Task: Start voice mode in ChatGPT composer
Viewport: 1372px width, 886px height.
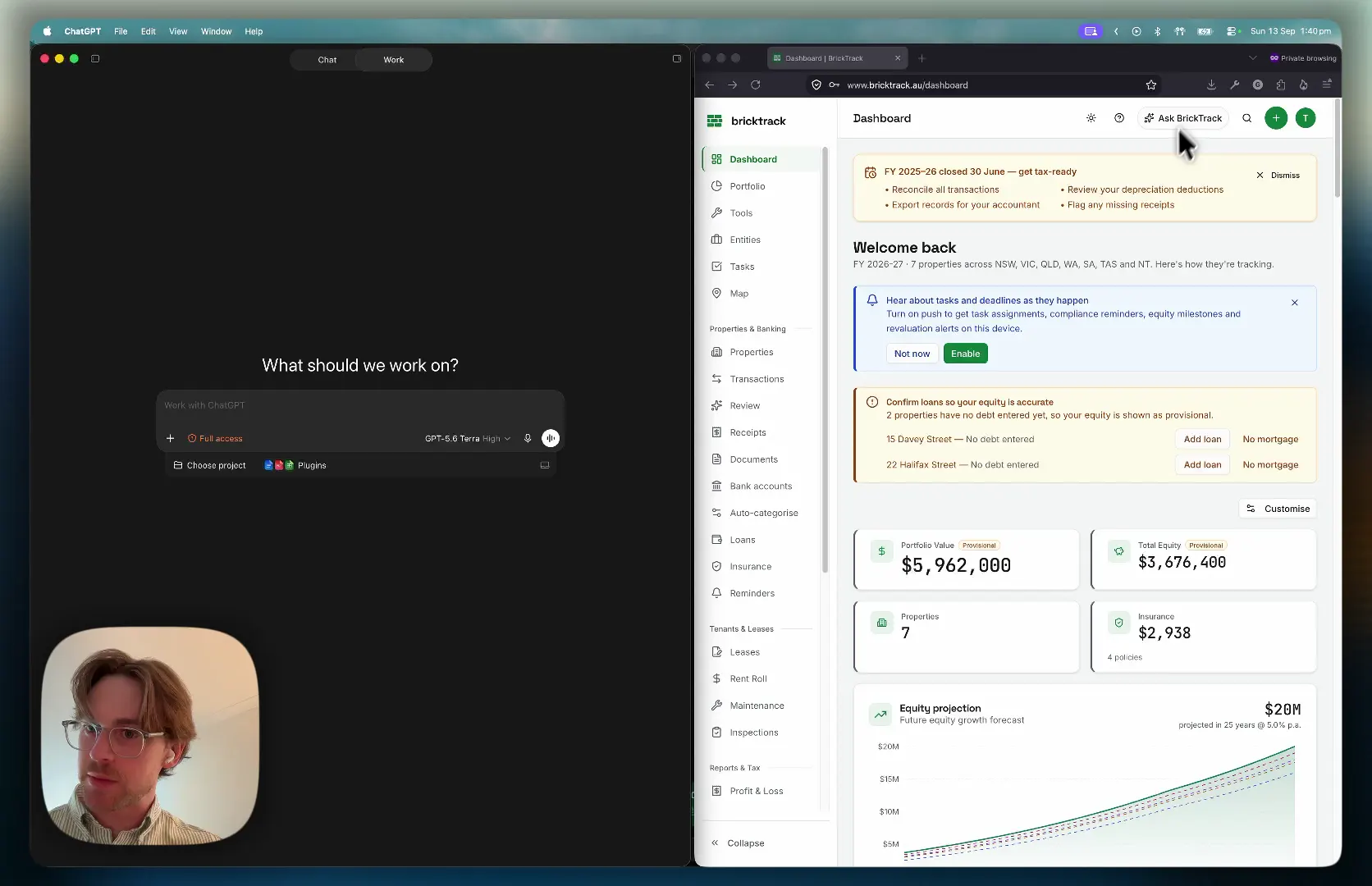Action: pos(551,438)
